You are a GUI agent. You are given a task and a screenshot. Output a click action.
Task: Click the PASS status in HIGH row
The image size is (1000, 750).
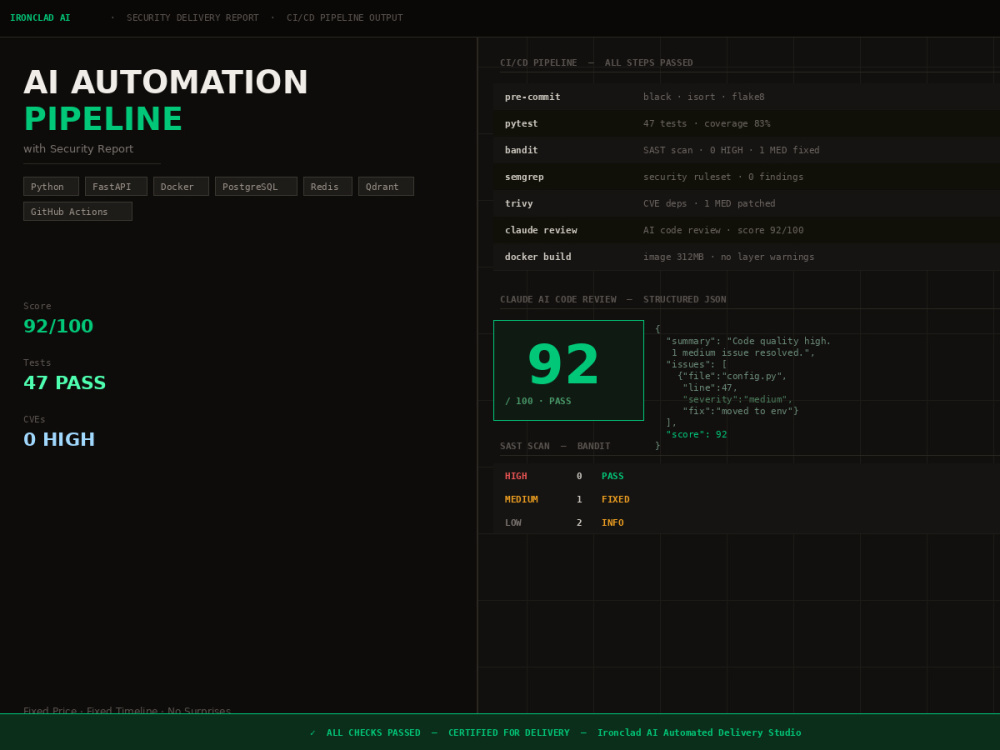coord(612,476)
